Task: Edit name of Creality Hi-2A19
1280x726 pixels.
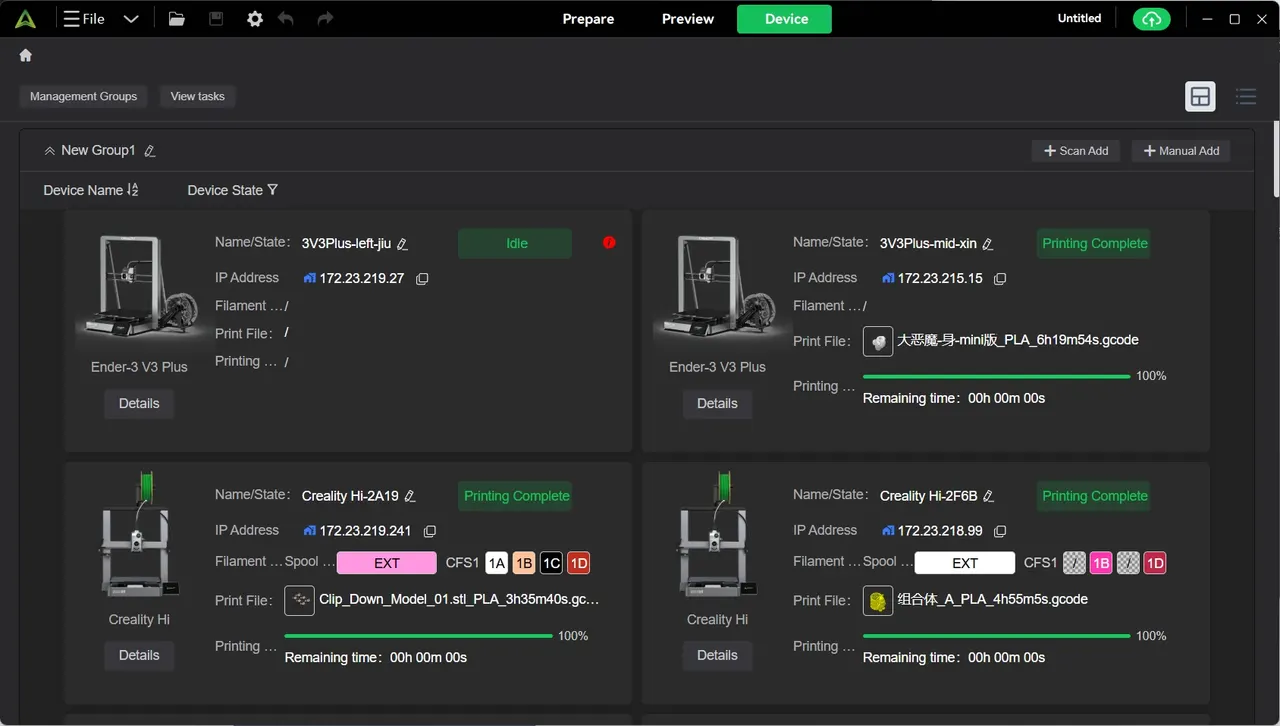Action: click(410, 496)
